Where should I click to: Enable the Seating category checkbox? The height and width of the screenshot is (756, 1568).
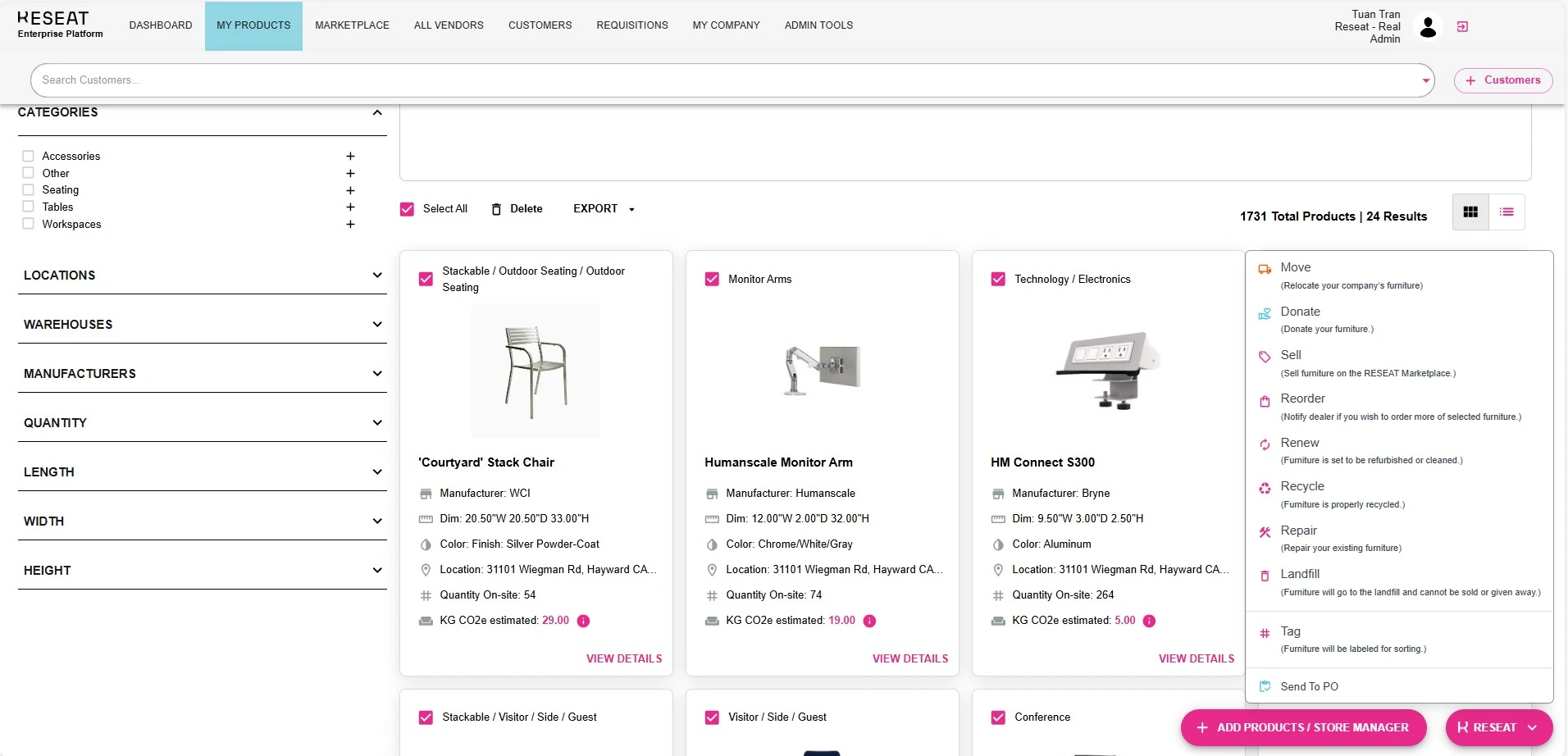coord(29,190)
